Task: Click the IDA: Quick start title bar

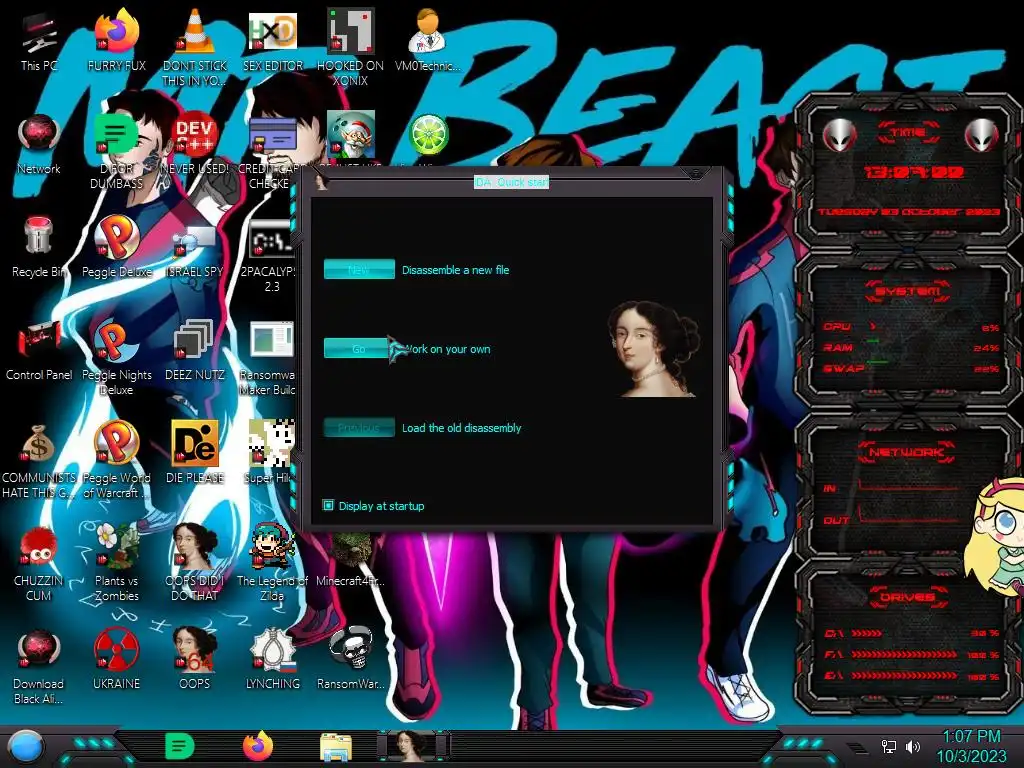Action: coord(511,182)
